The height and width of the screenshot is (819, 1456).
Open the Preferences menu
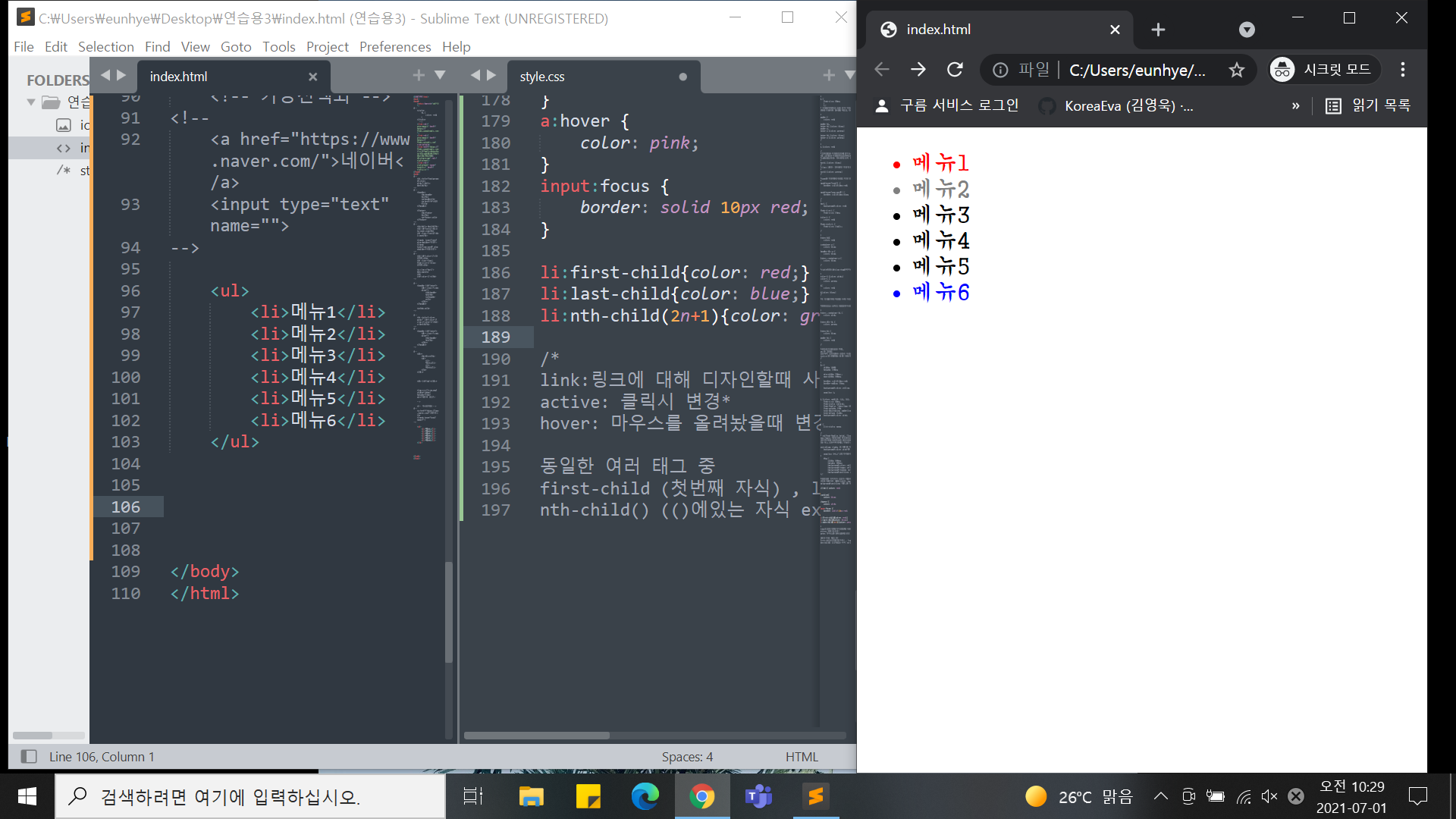[x=394, y=47]
